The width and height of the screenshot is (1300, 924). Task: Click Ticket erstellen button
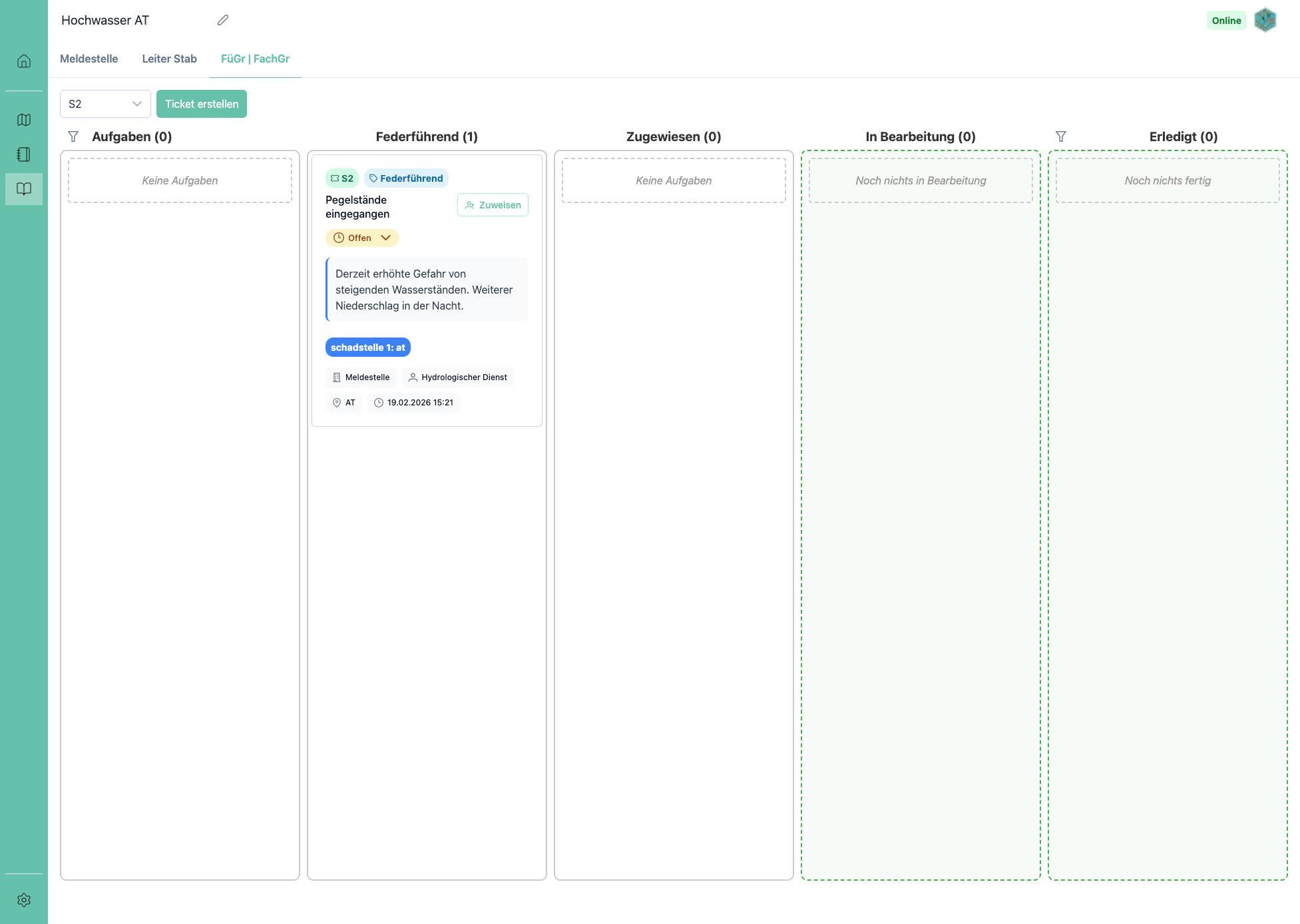tap(202, 104)
